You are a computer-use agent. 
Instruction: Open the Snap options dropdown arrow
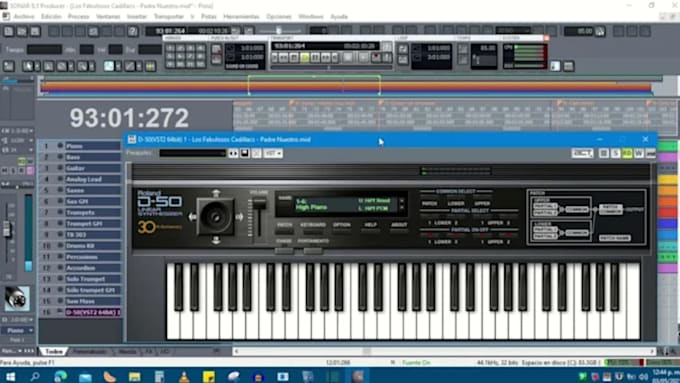(x=118, y=66)
